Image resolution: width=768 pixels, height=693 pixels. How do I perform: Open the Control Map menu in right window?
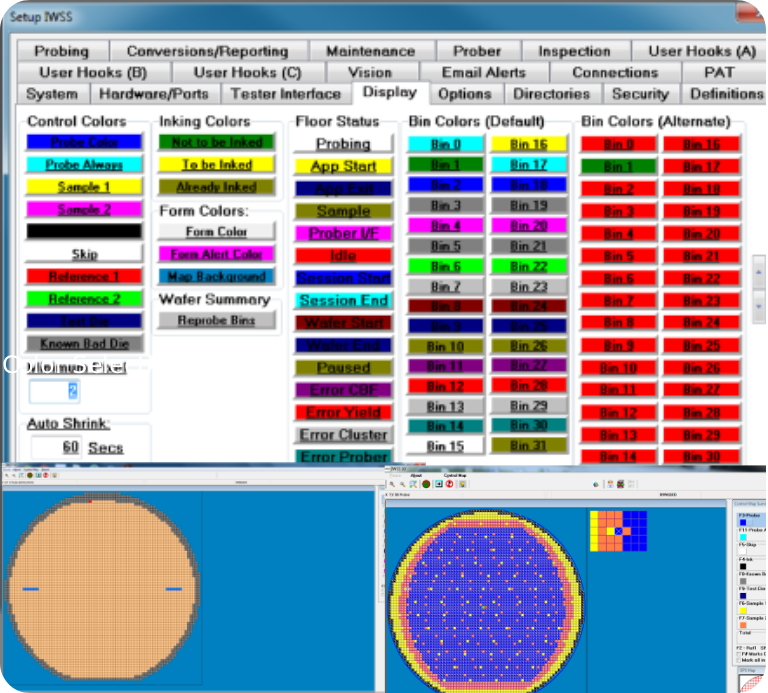point(455,475)
